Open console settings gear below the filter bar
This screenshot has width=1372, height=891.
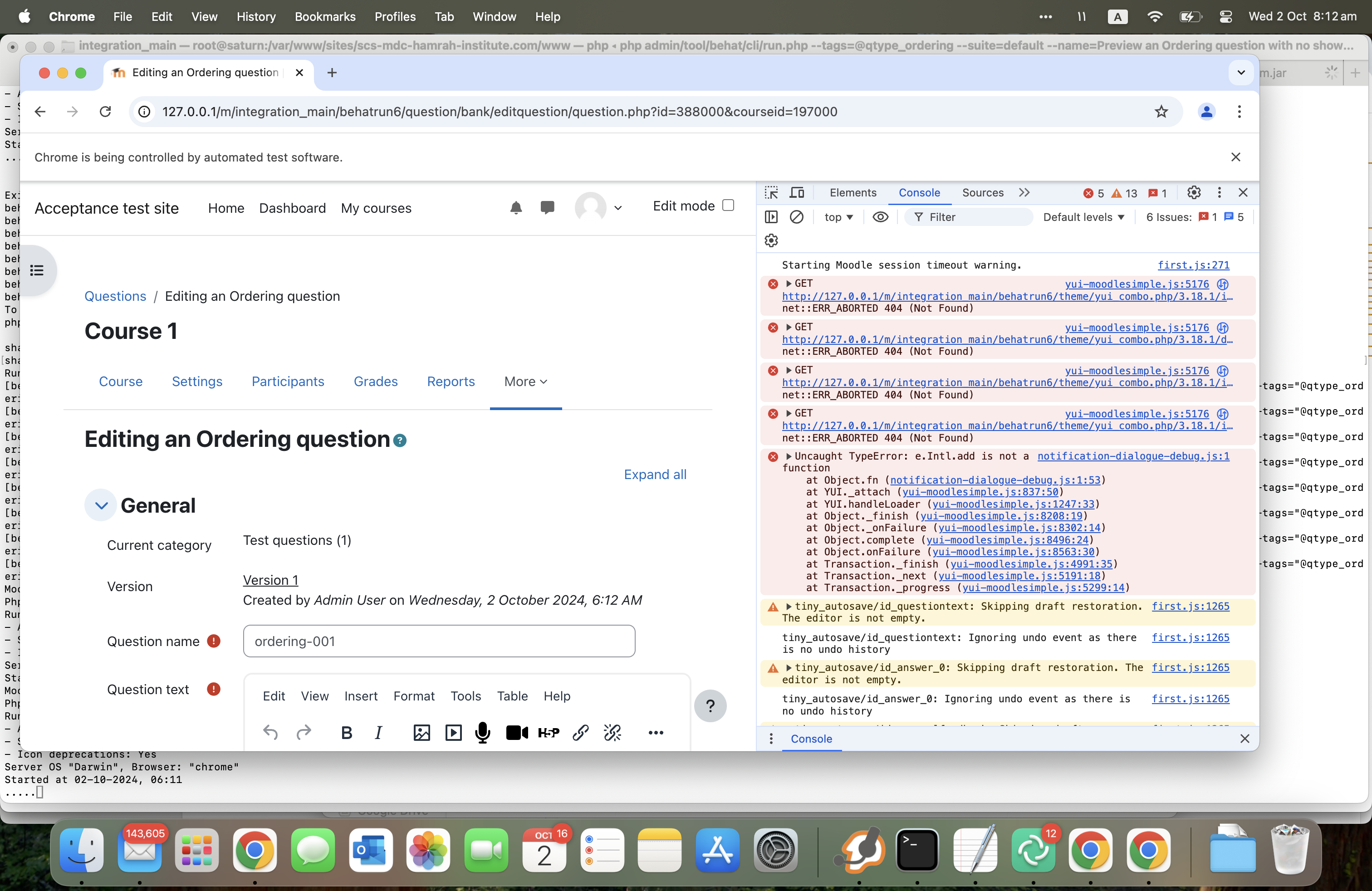(x=771, y=240)
